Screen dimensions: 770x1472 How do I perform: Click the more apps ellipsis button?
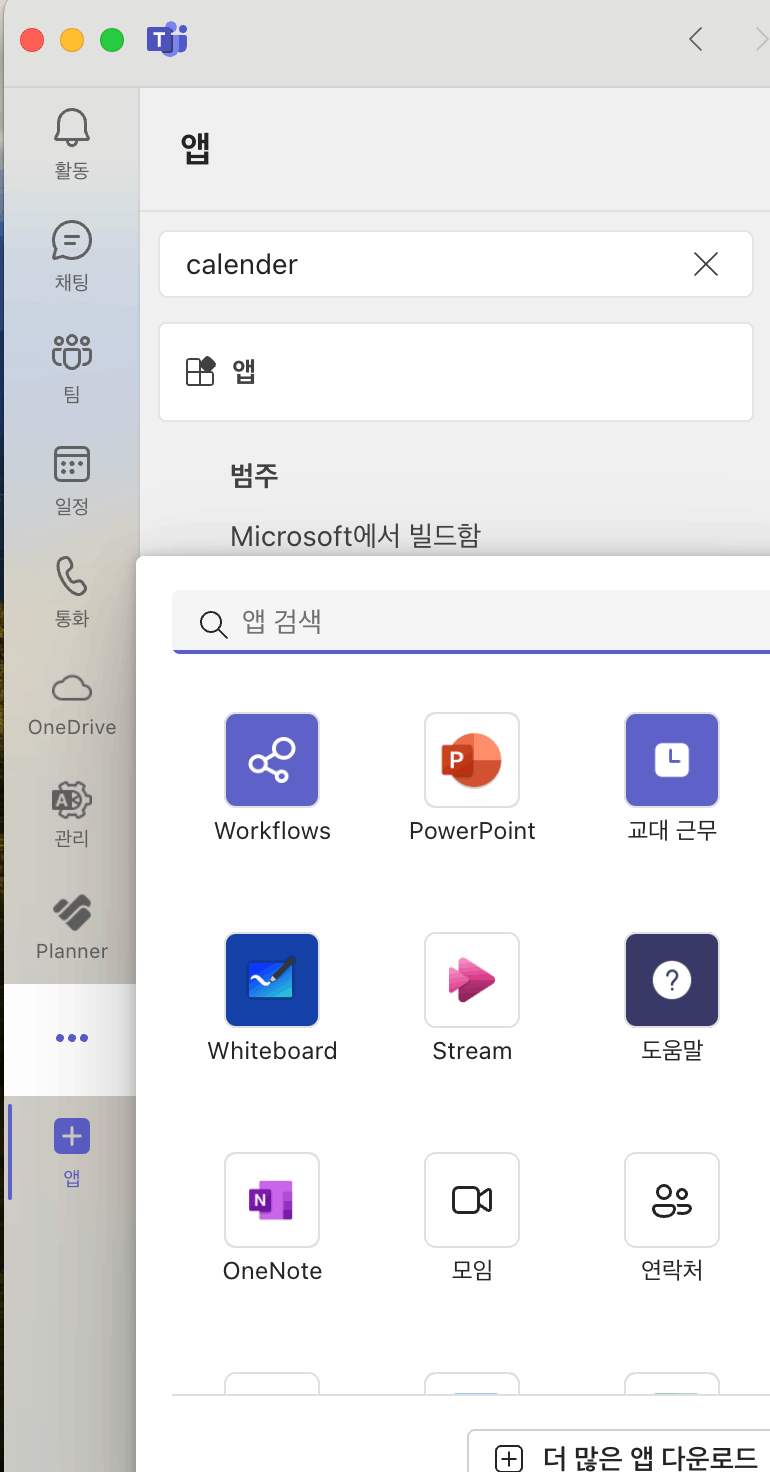(x=72, y=1038)
